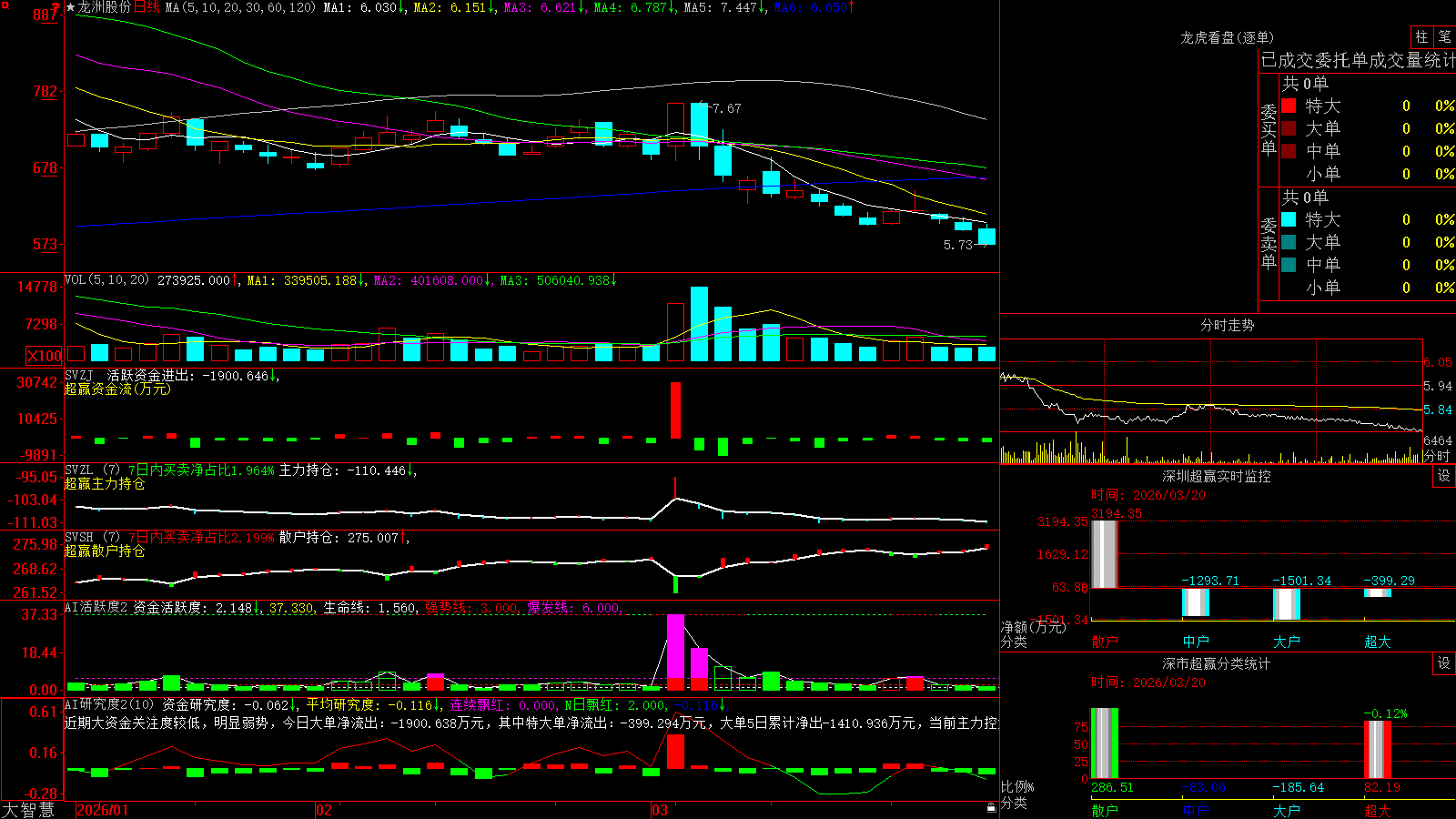Click the teal 大单 sell-order swatch

pos(1289,242)
